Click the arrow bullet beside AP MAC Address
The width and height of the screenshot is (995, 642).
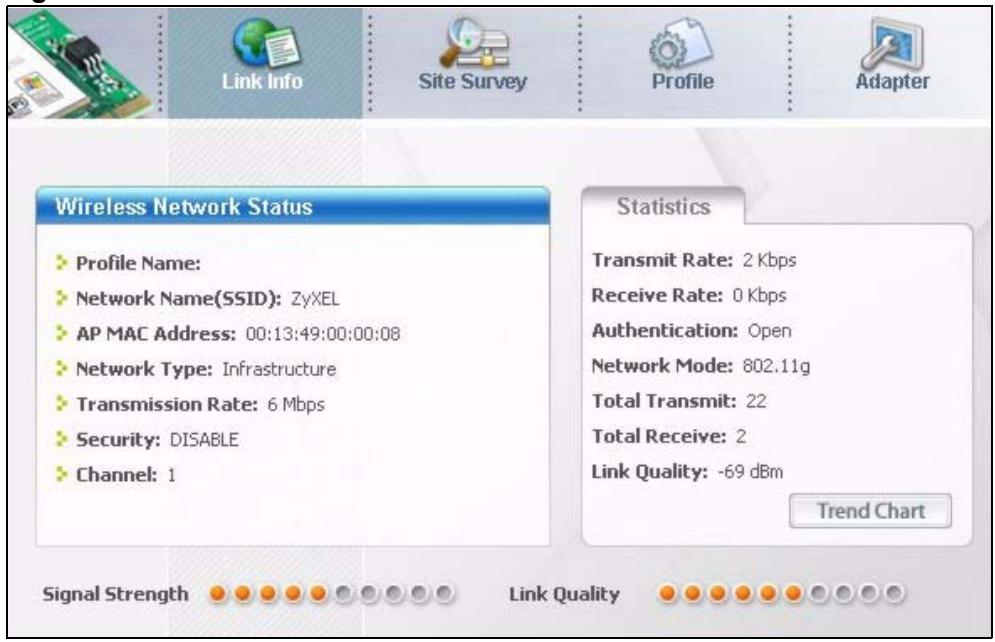62,333
